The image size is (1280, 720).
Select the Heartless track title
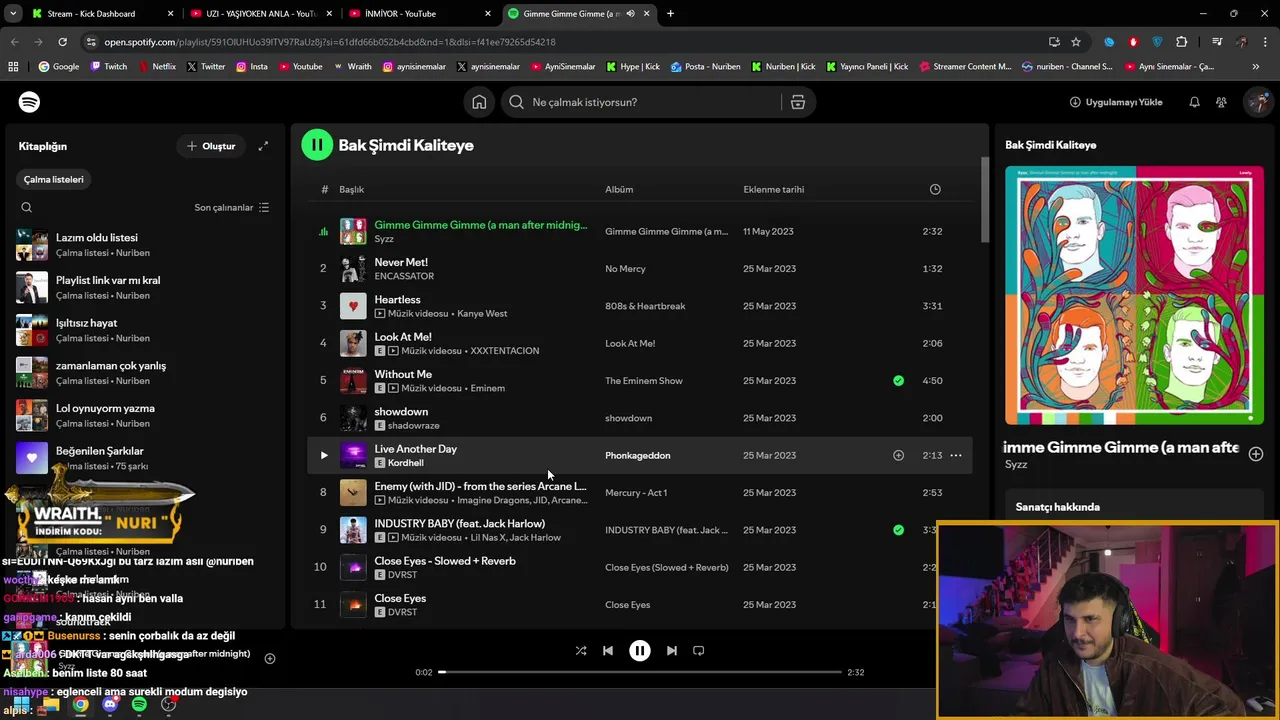click(x=397, y=299)
